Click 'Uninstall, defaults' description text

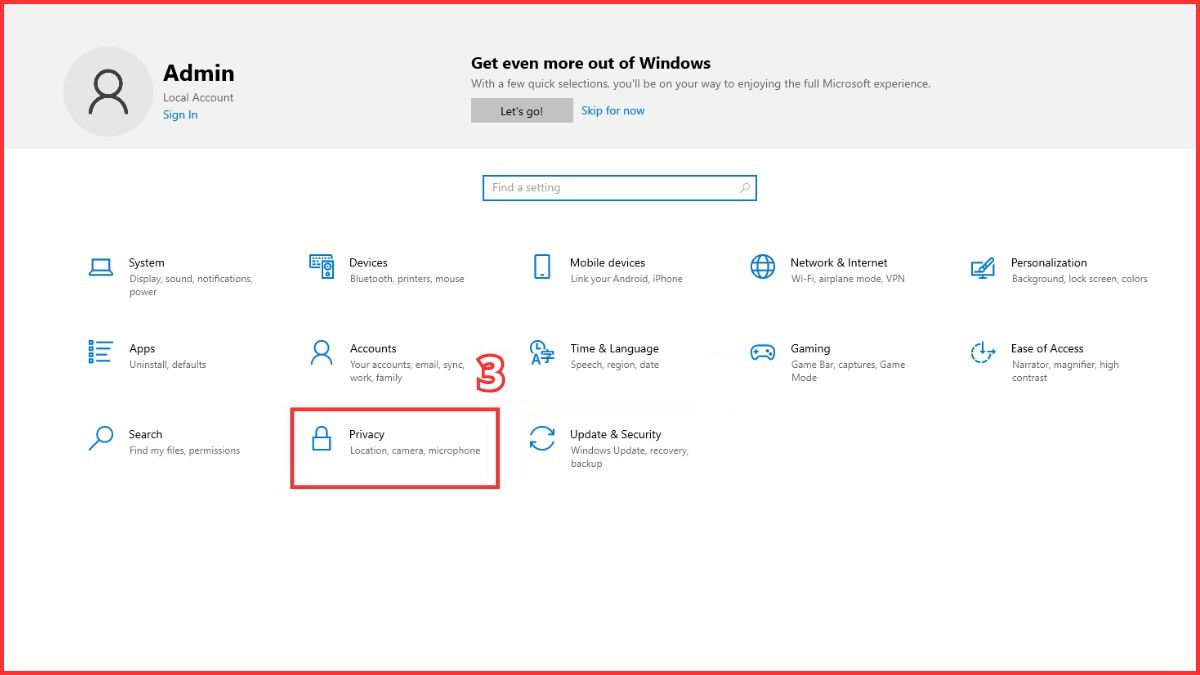pyautogui.click(x=167, y=365)
